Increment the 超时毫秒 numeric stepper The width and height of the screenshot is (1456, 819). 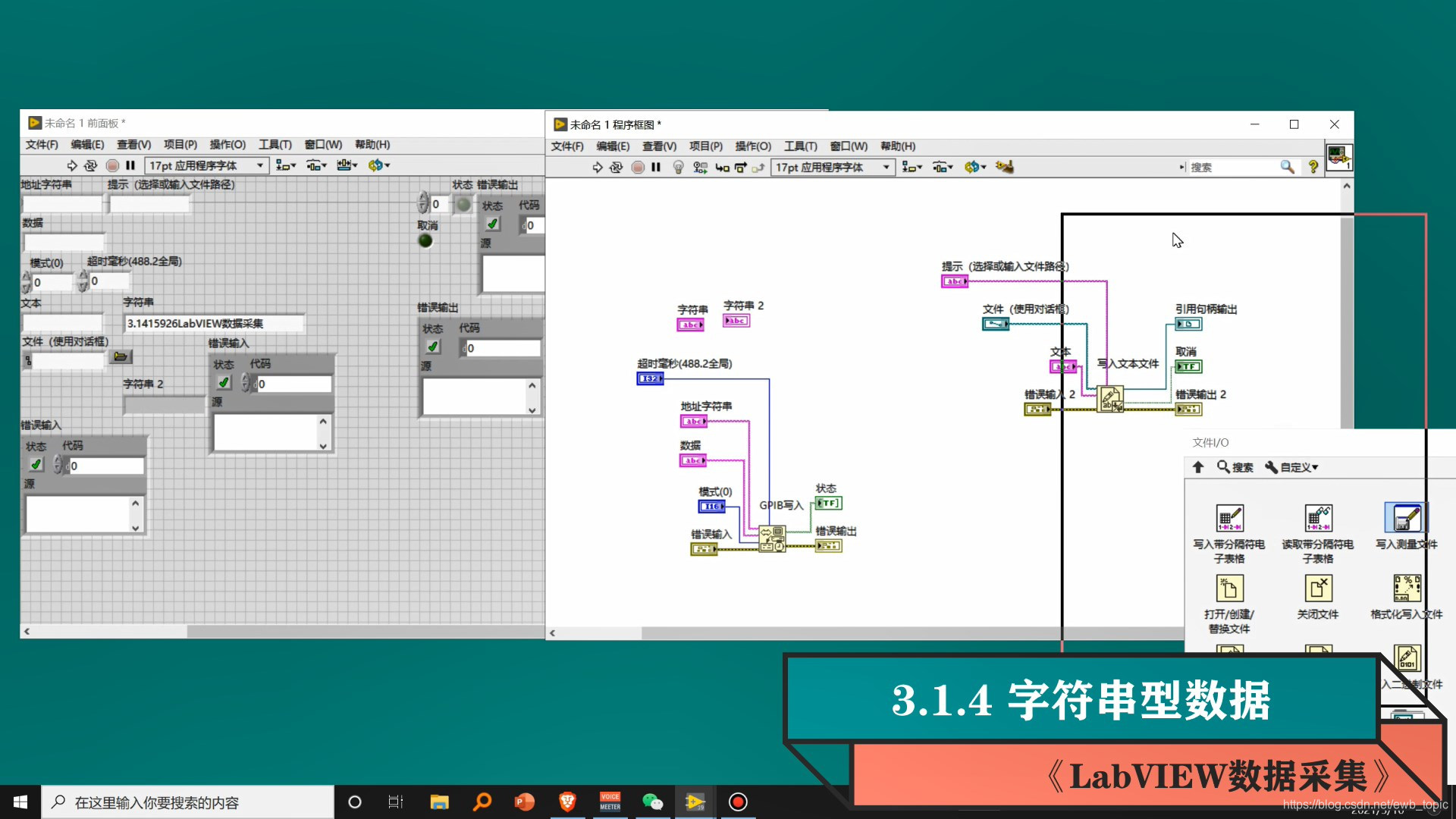[83, 275]
